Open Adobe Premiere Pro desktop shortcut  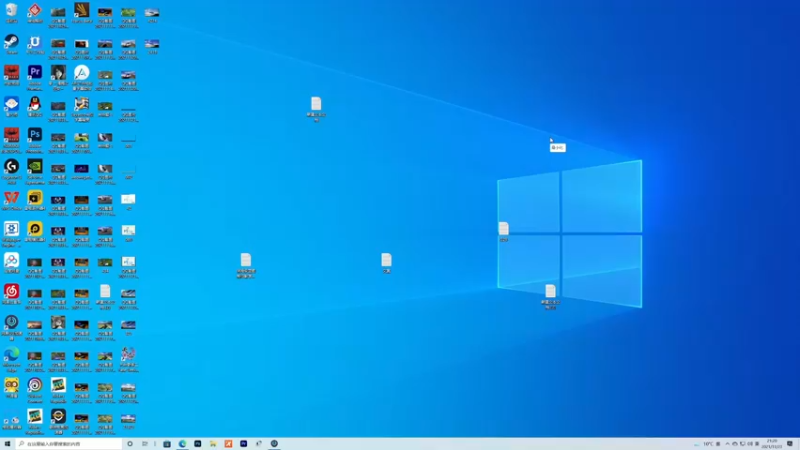(35, 77)
